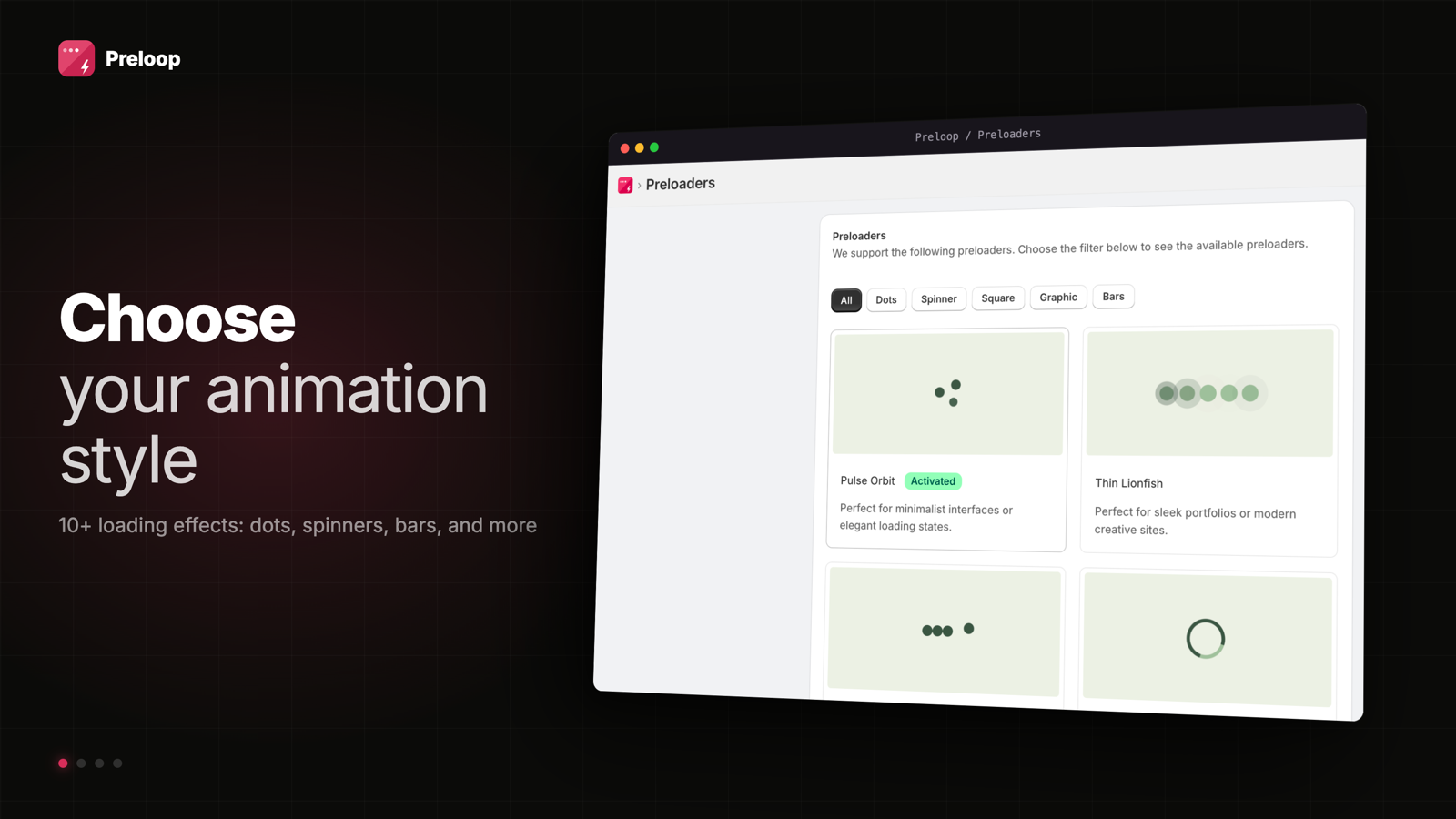Pick the bouncing dots preloader preview
Viewport: 1456px width, 819px height.
coord(945,632)
